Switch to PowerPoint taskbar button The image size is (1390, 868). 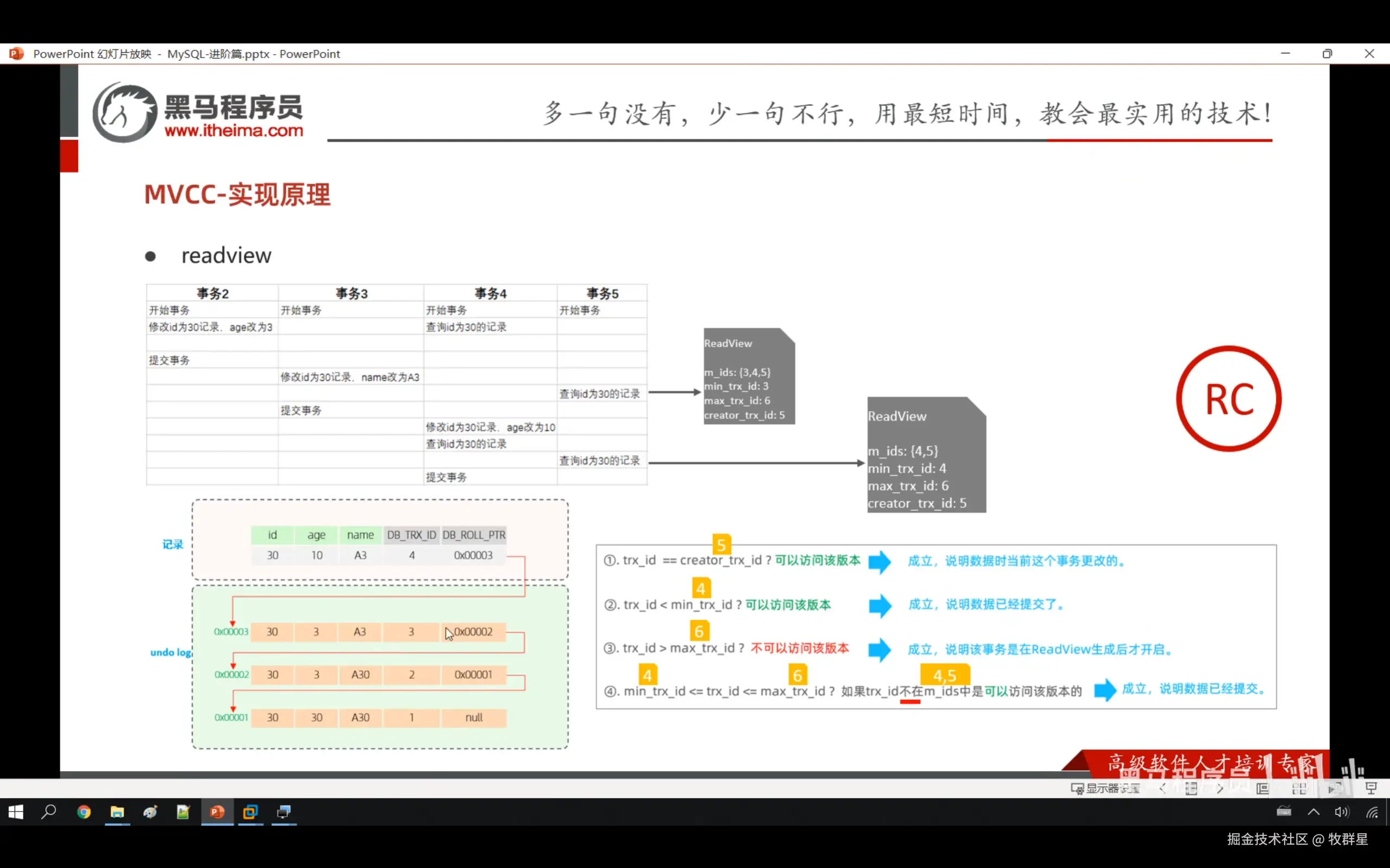pyautogui.click(x=217, y=812)
